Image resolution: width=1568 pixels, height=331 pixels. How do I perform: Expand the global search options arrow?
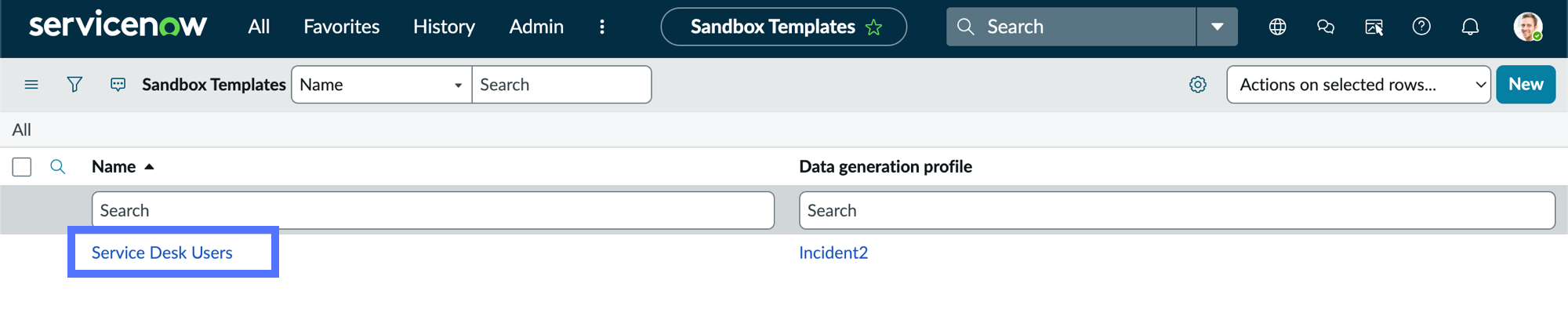[1217, 27]
